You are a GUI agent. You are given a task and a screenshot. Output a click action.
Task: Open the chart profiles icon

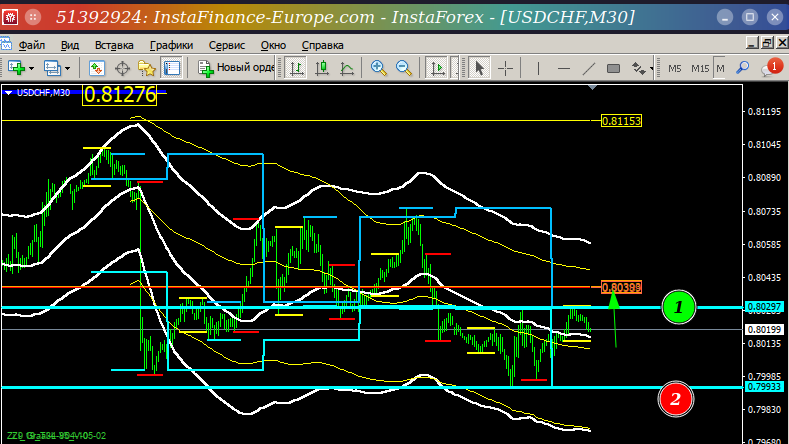(x=52, y=68)
